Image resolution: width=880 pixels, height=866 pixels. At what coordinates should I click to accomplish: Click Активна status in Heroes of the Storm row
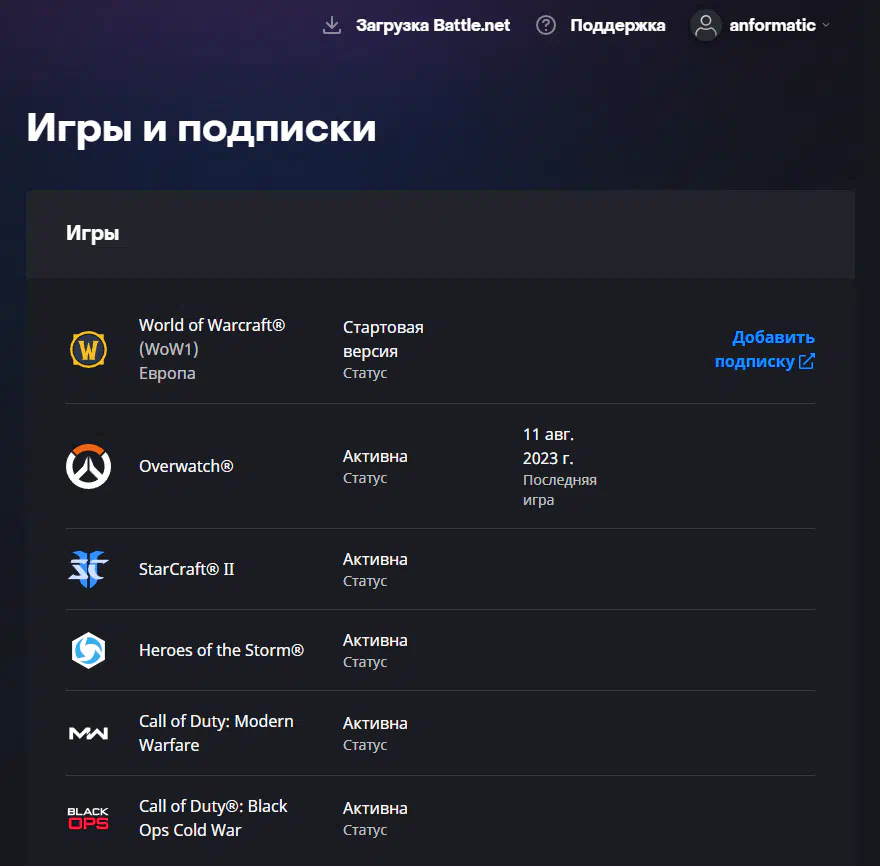point(375,640)
